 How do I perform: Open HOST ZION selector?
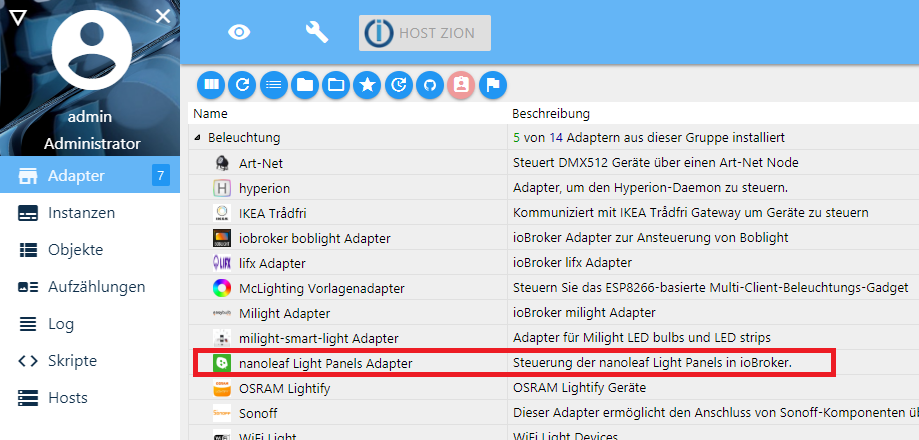(x=425, y=33)
